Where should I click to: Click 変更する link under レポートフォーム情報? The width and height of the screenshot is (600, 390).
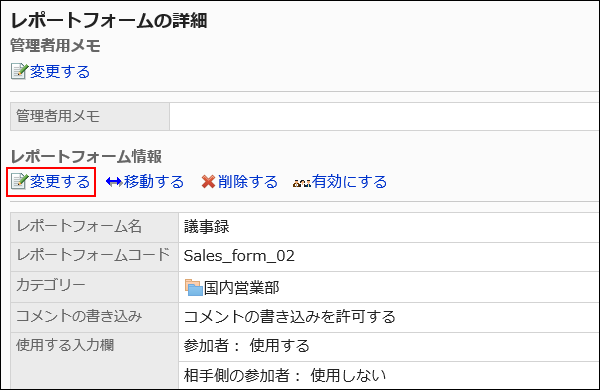60,181
